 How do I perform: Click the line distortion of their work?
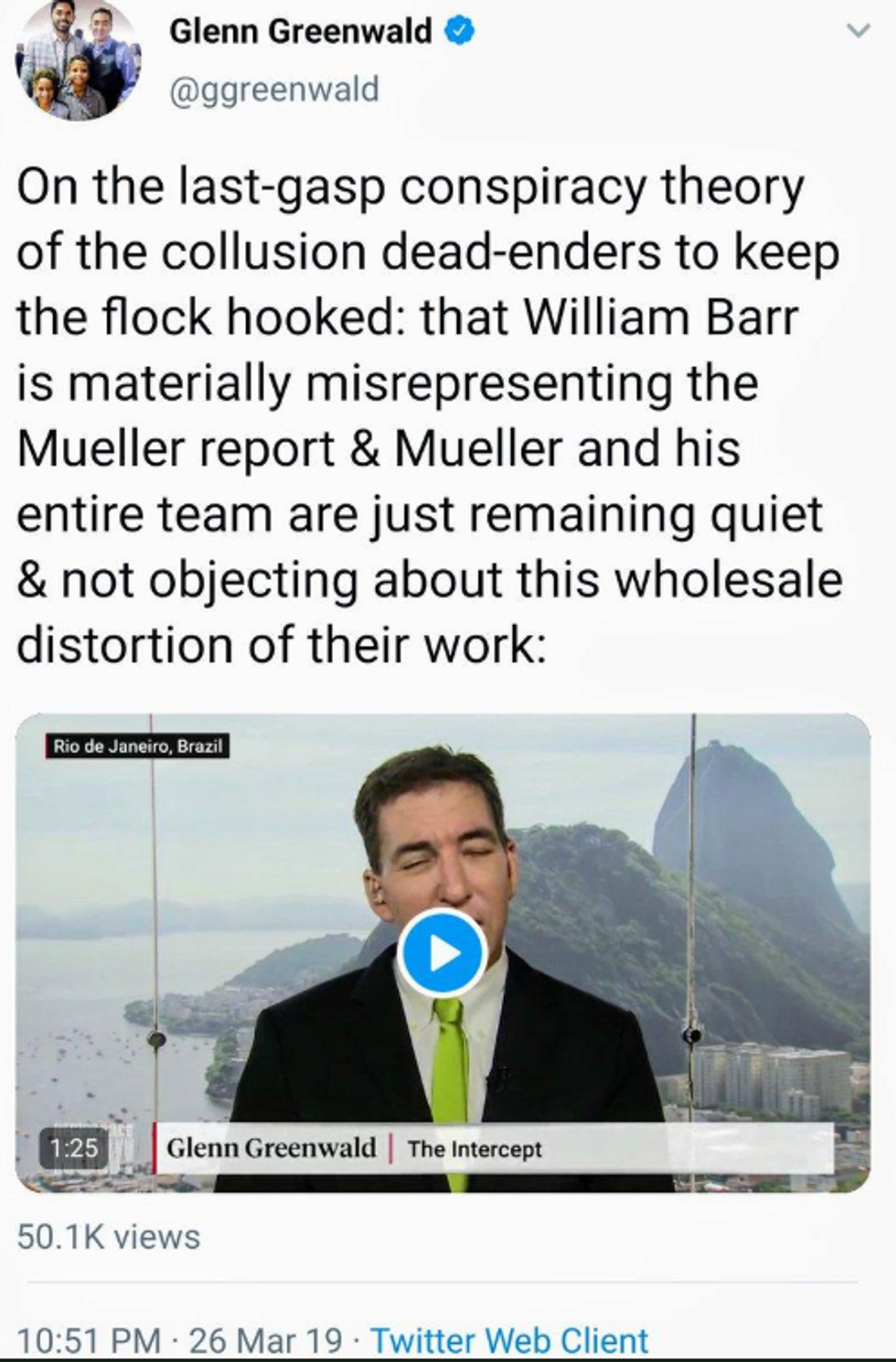[282, 645]
